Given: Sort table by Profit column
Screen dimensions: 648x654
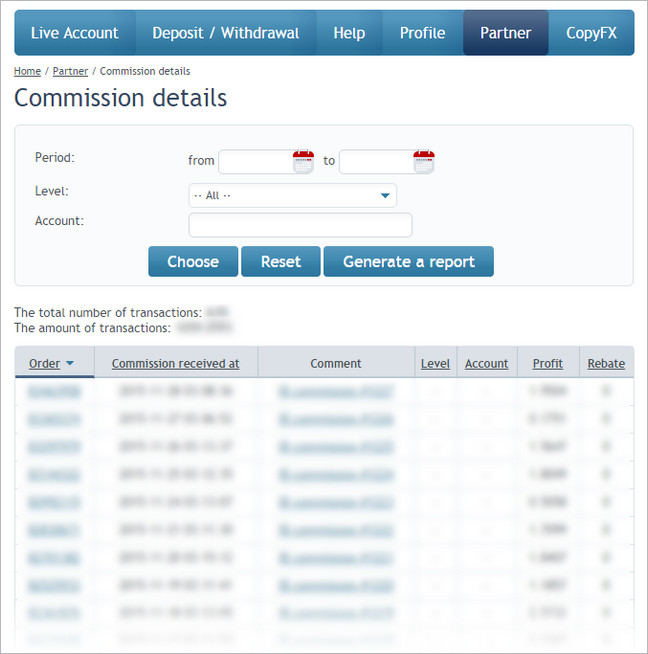Looking at the screenshot, I should click(x=547, y=364).
